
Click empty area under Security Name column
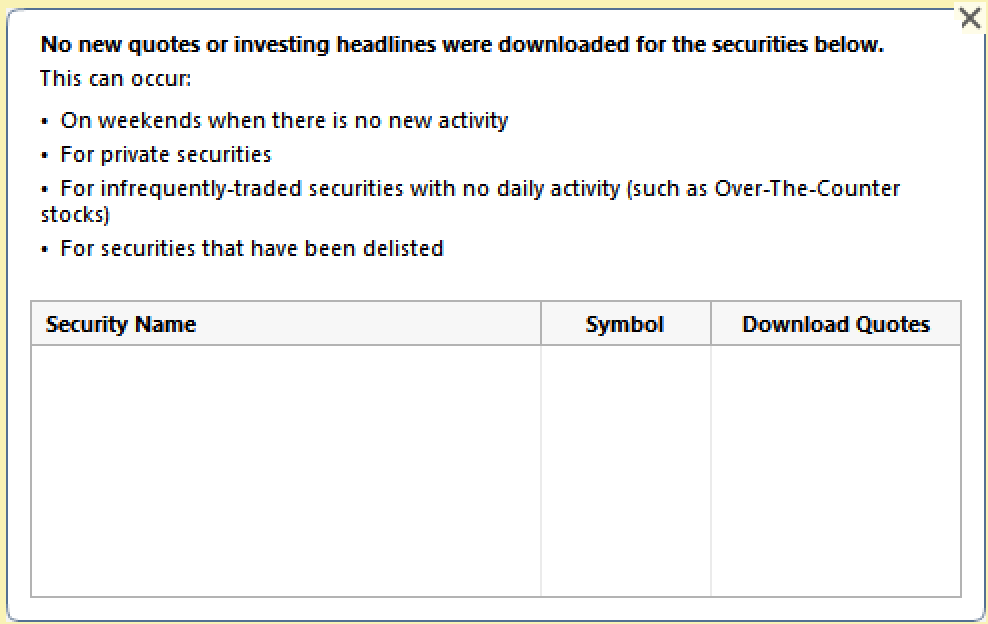285,470
